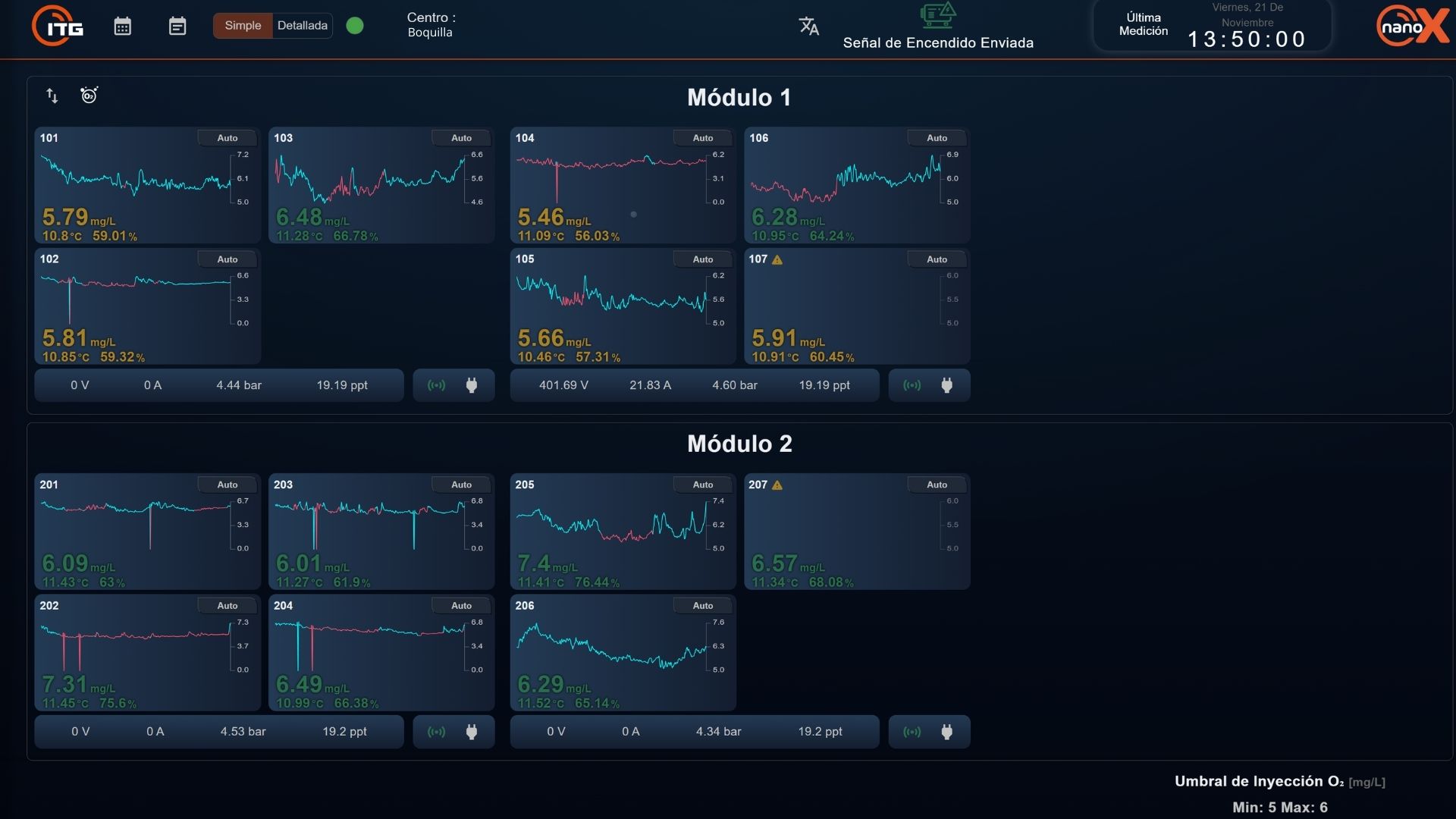Click the Última Medición time panel
This screenshot has height=819, width=1456.
[1212, 27]
